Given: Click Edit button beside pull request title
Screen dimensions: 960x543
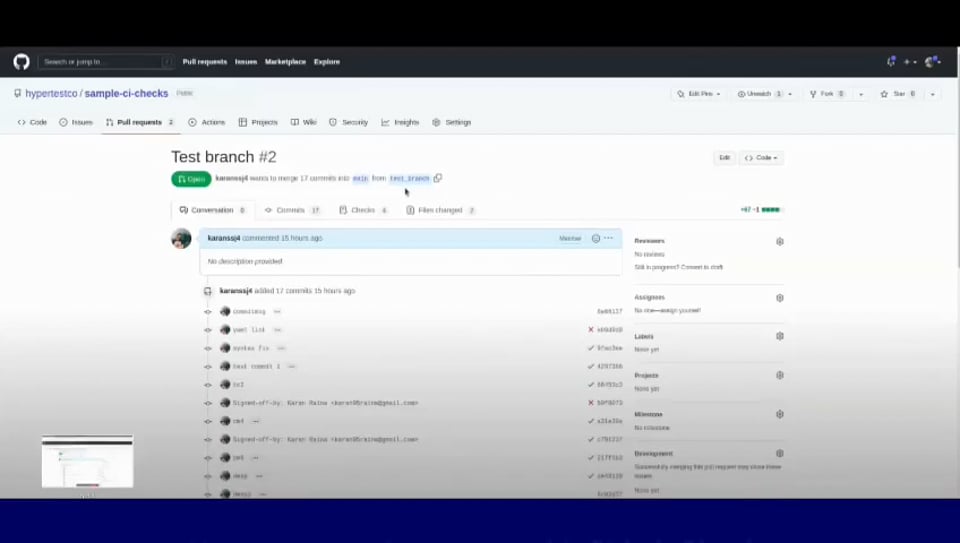Looking at the screenshot, I should point(724,158).
